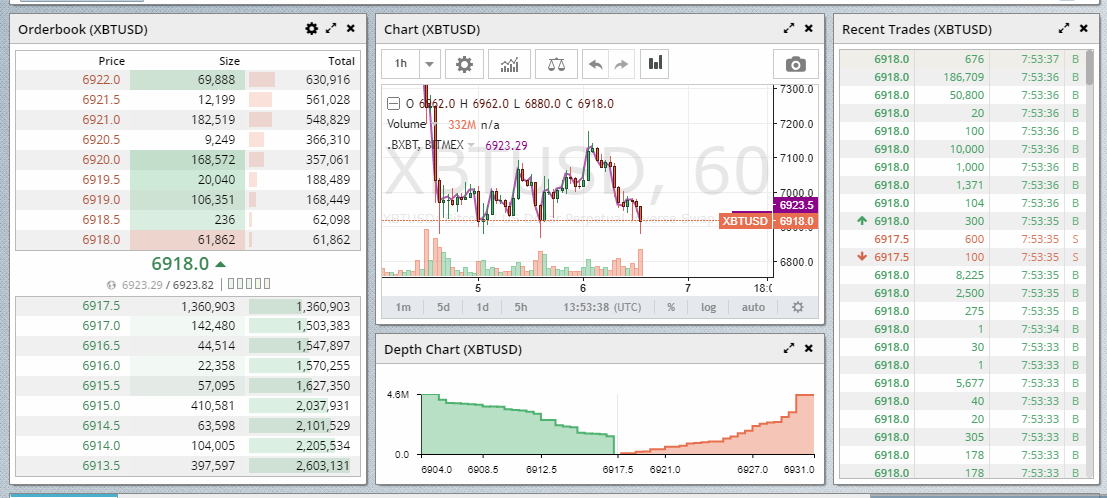Select bid price 6913.5

pos(101,466)
